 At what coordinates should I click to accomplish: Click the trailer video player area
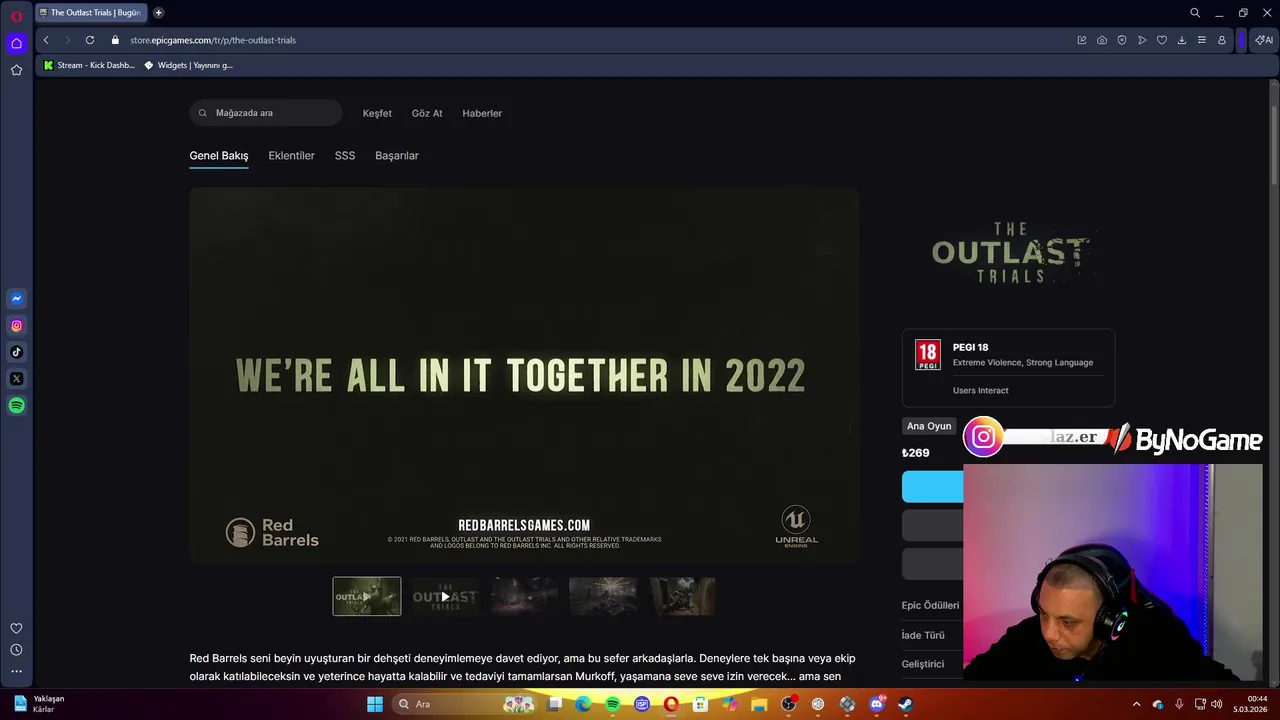click(x=524, y=375)
